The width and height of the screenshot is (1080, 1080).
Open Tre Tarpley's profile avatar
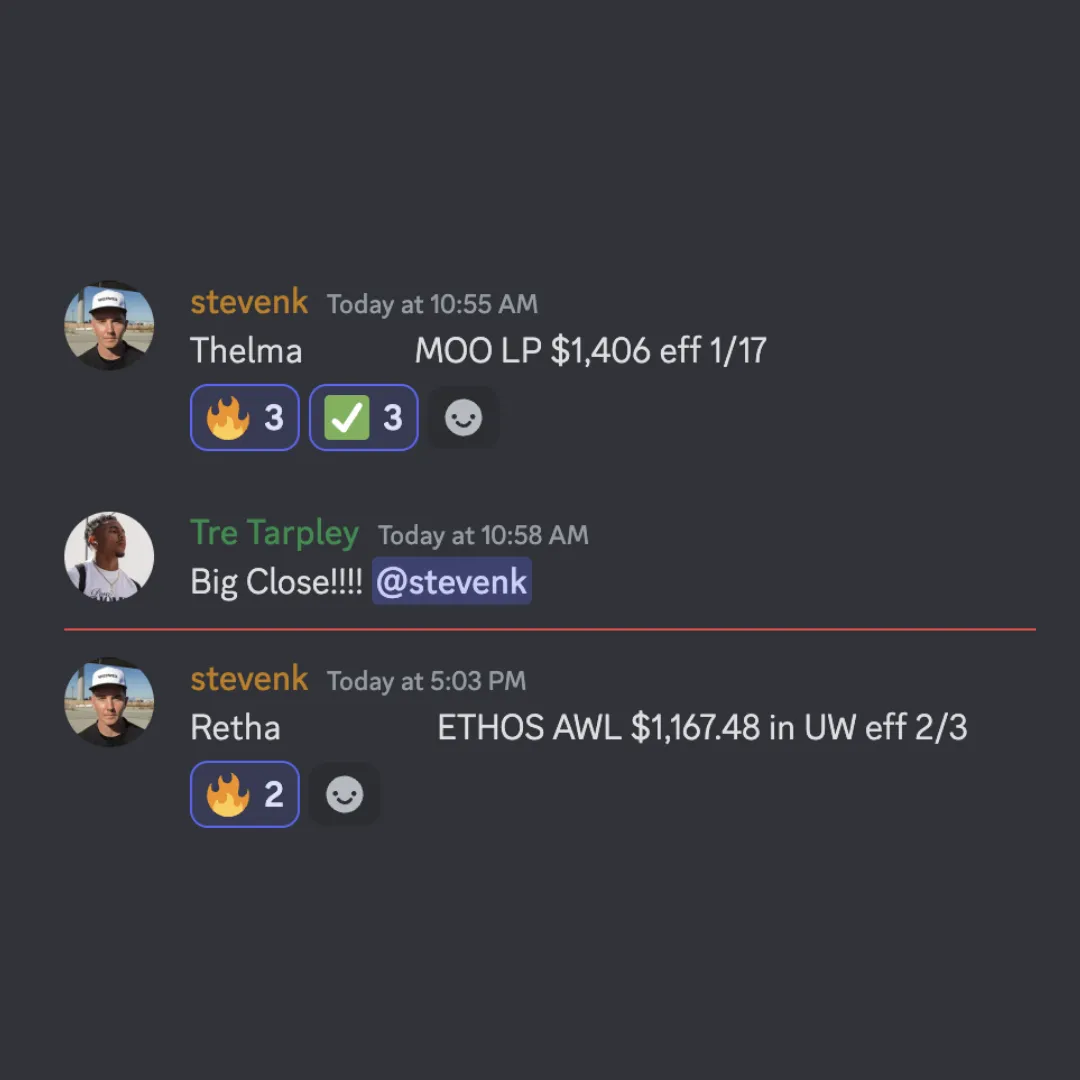109,557
